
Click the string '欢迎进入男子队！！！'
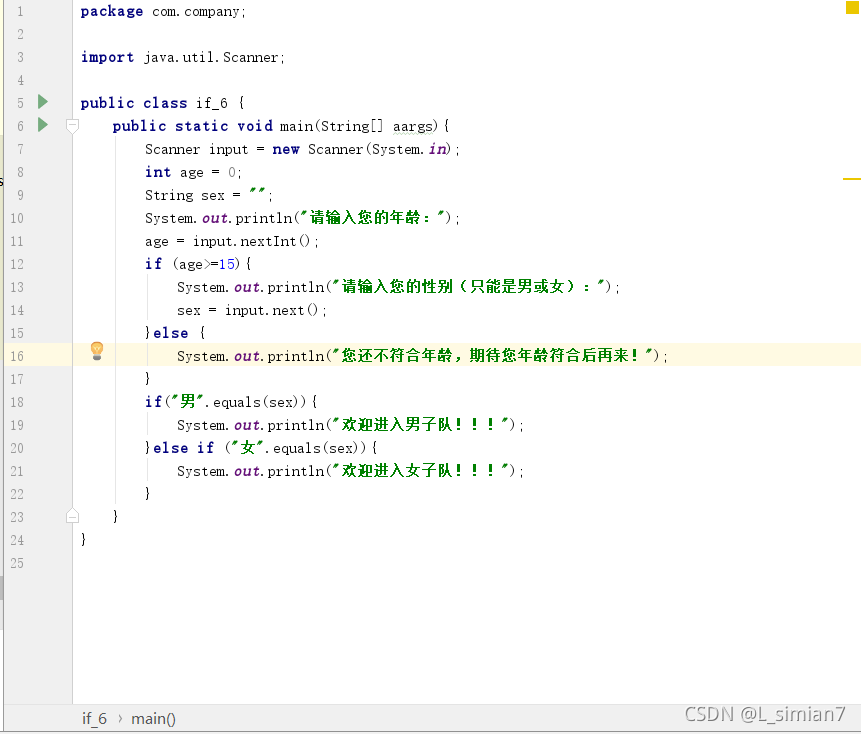pos(420,425)
